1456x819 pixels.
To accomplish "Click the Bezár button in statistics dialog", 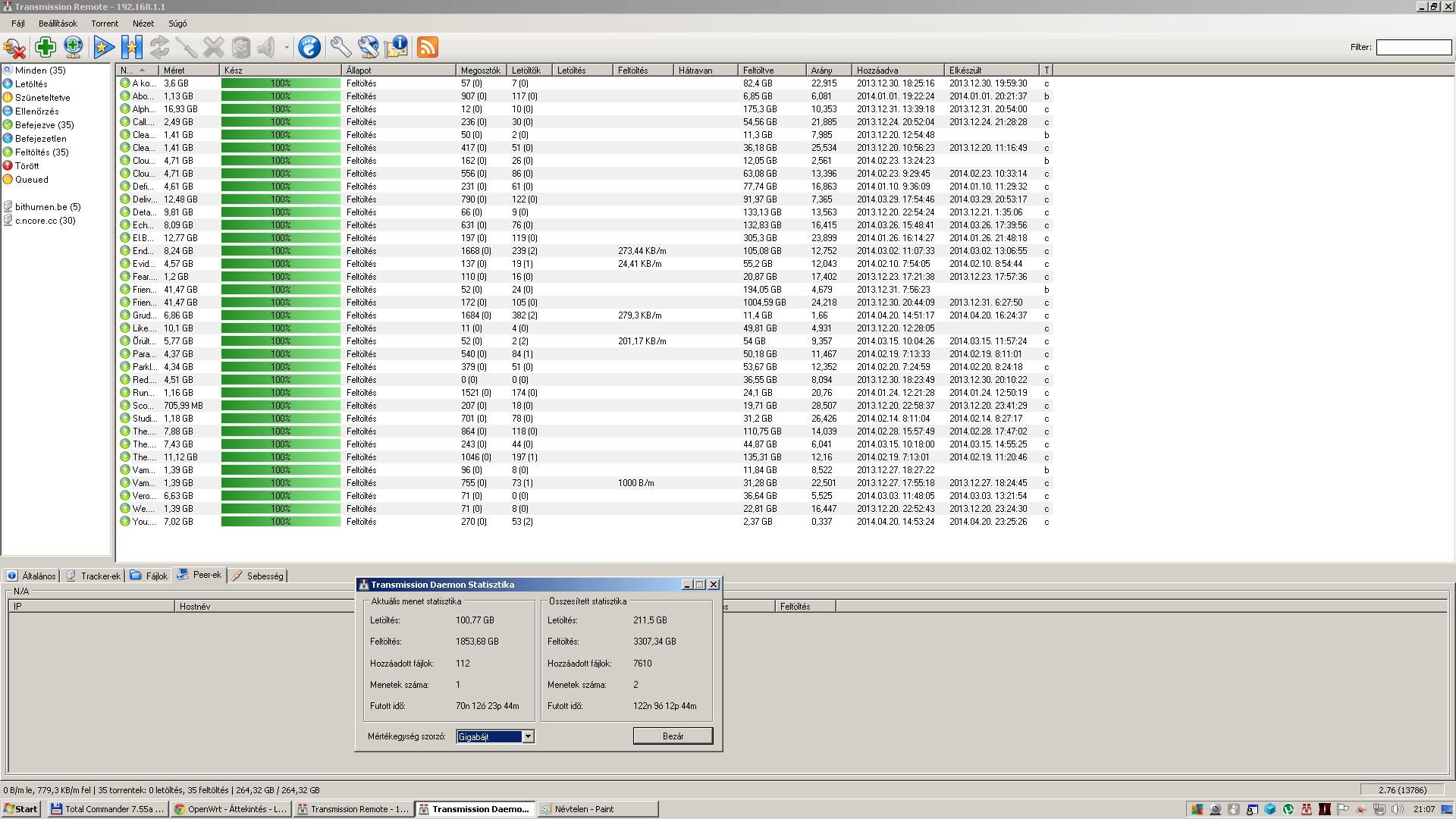I will coord(673,736).
